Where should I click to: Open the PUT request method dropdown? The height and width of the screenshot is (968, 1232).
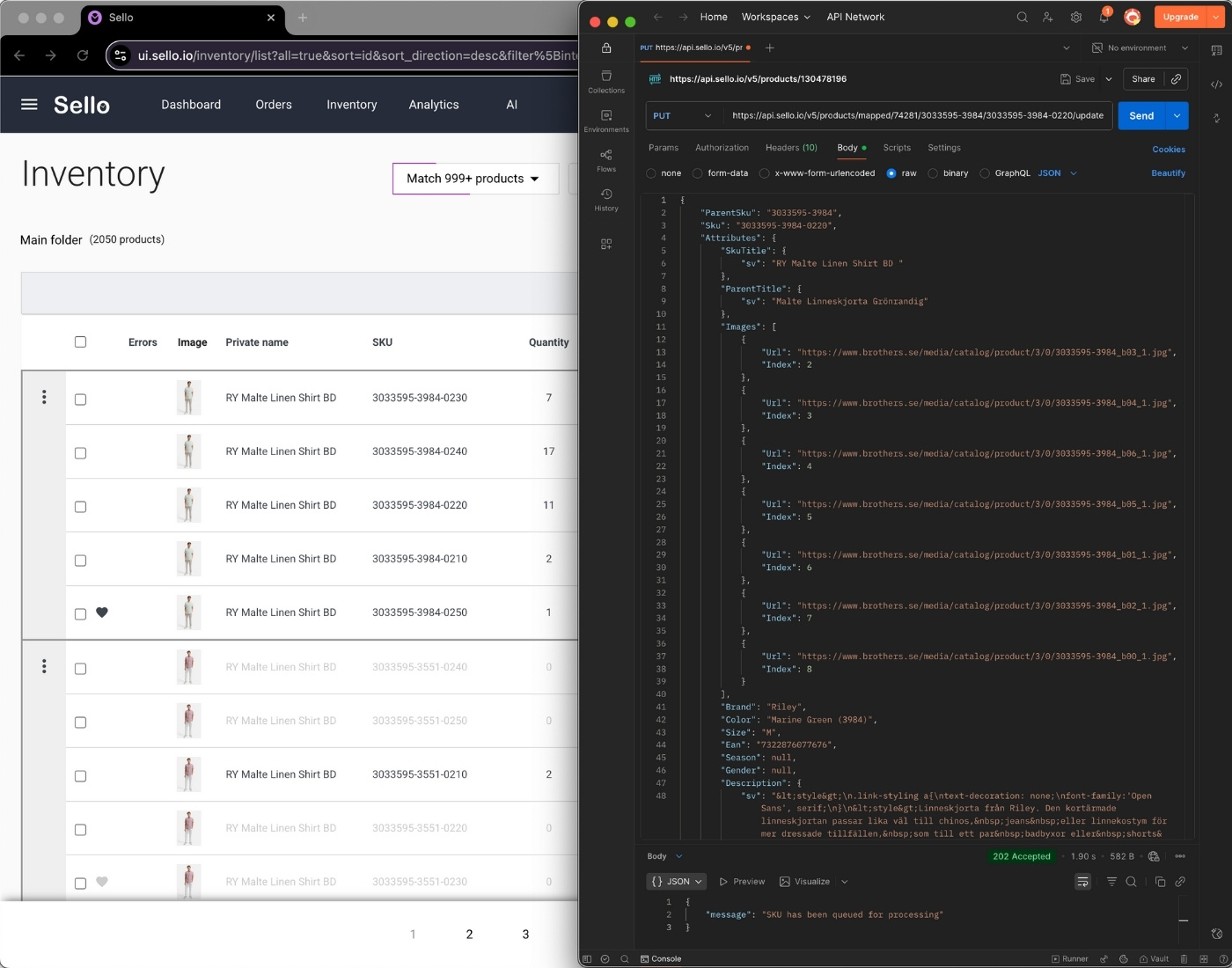(682, 115)
